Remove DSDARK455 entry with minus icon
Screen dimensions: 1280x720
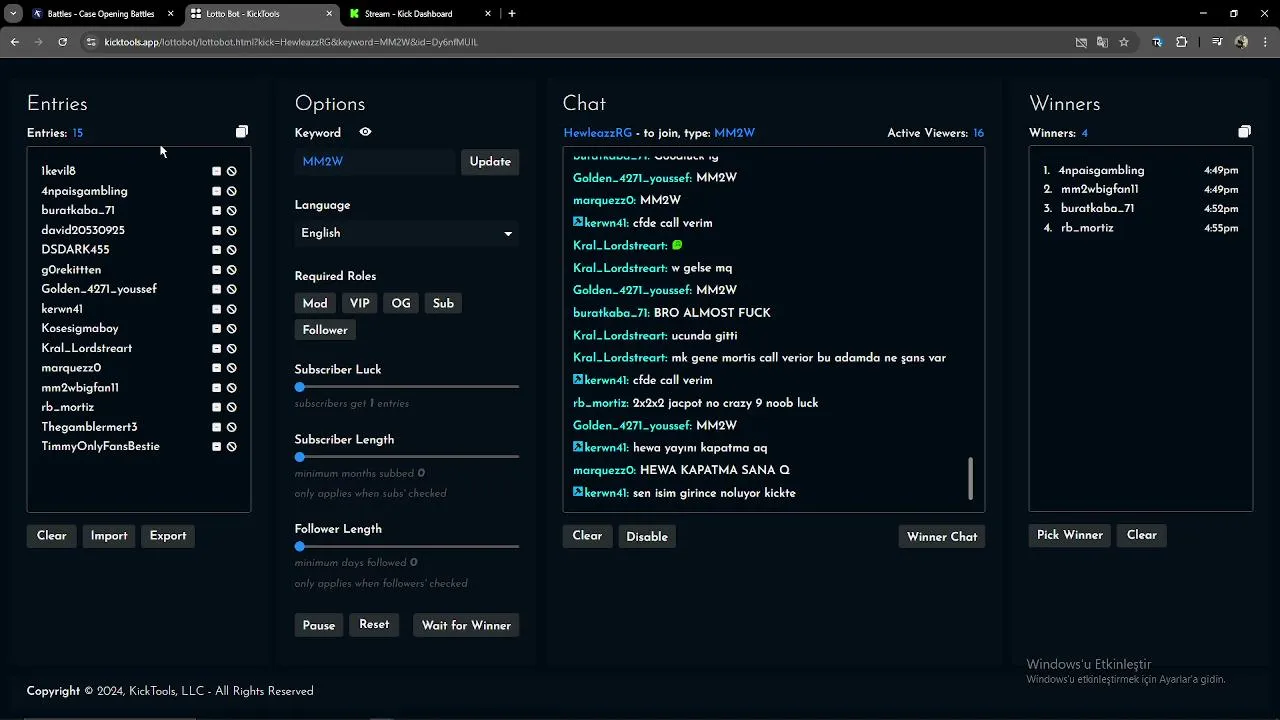(x=216, y=250)
